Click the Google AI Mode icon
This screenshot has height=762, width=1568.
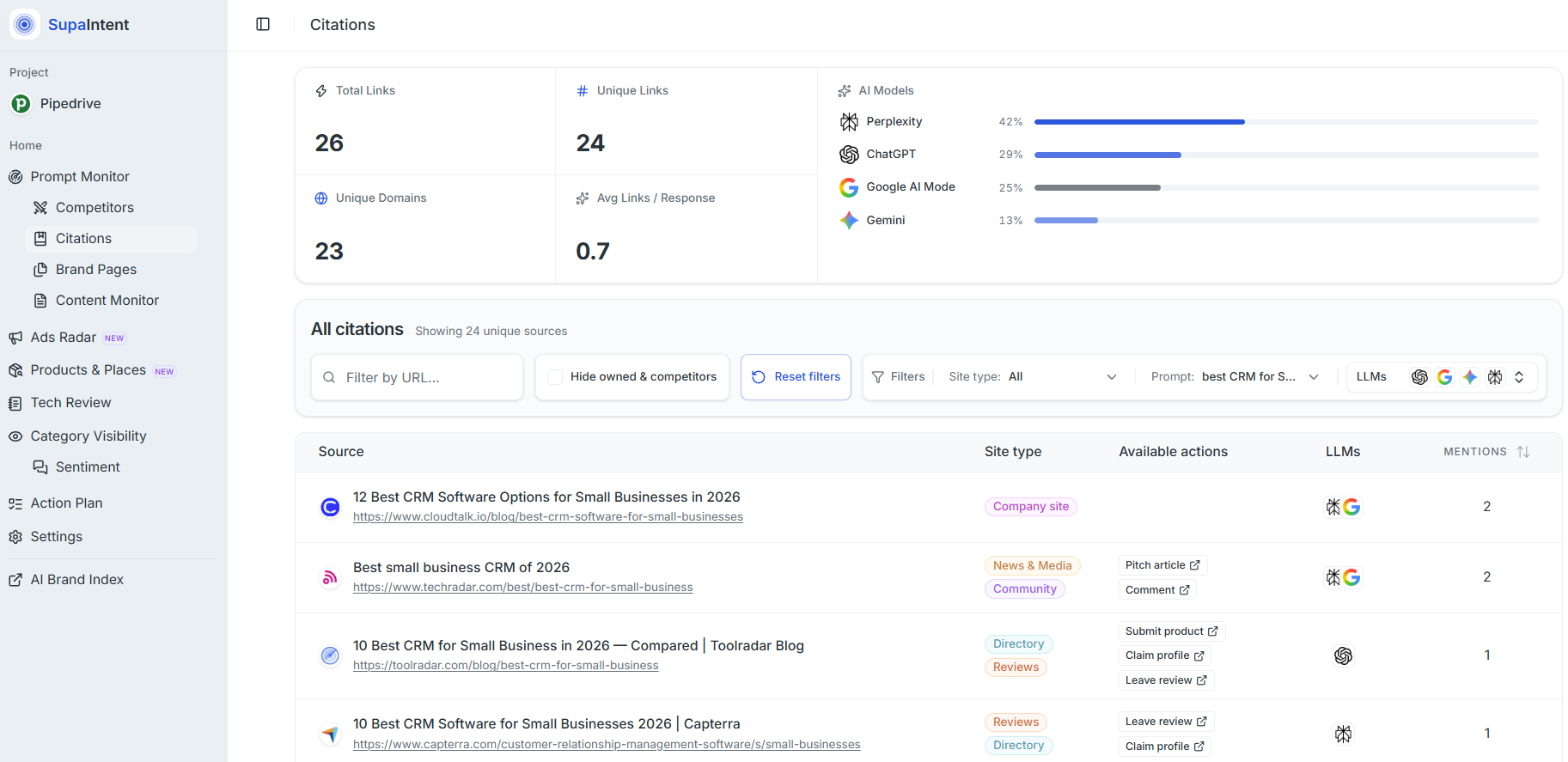coord(849,187)
